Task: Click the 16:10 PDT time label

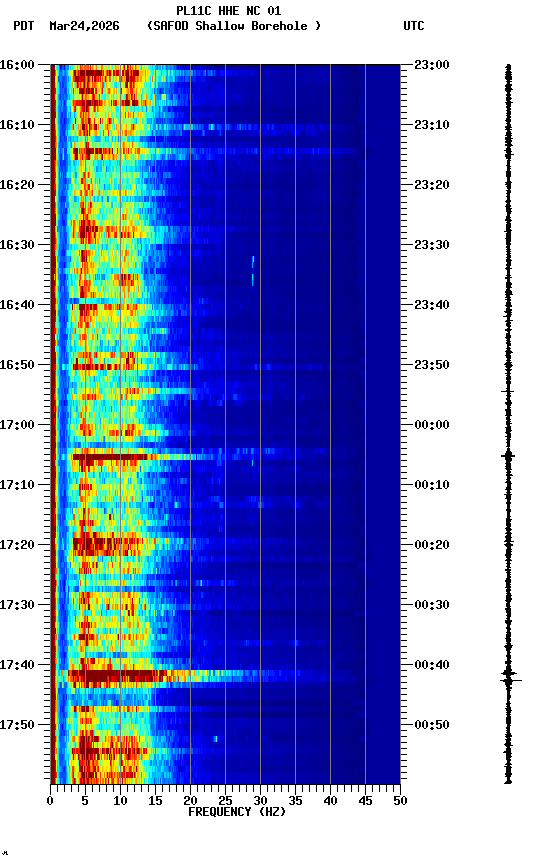Action: (x=17, y=125)
